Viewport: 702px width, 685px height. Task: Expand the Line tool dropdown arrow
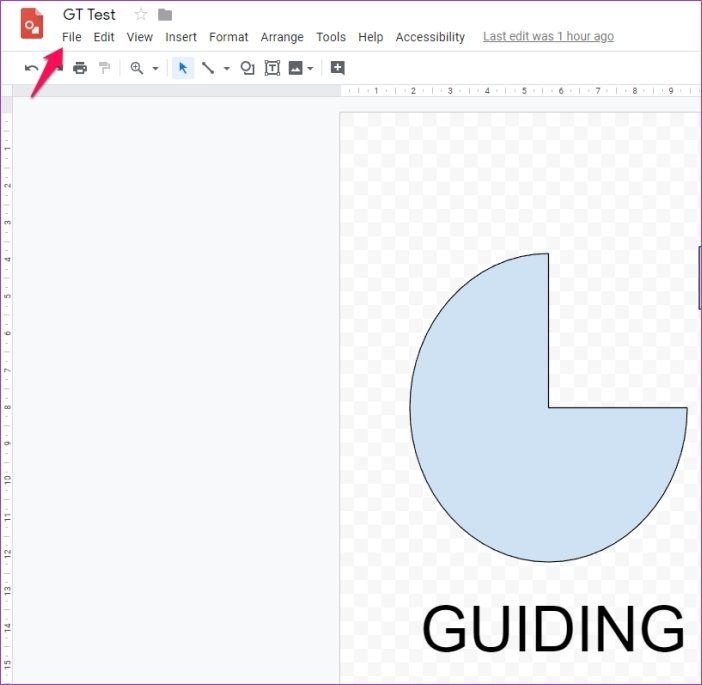[x=227, y=68]
